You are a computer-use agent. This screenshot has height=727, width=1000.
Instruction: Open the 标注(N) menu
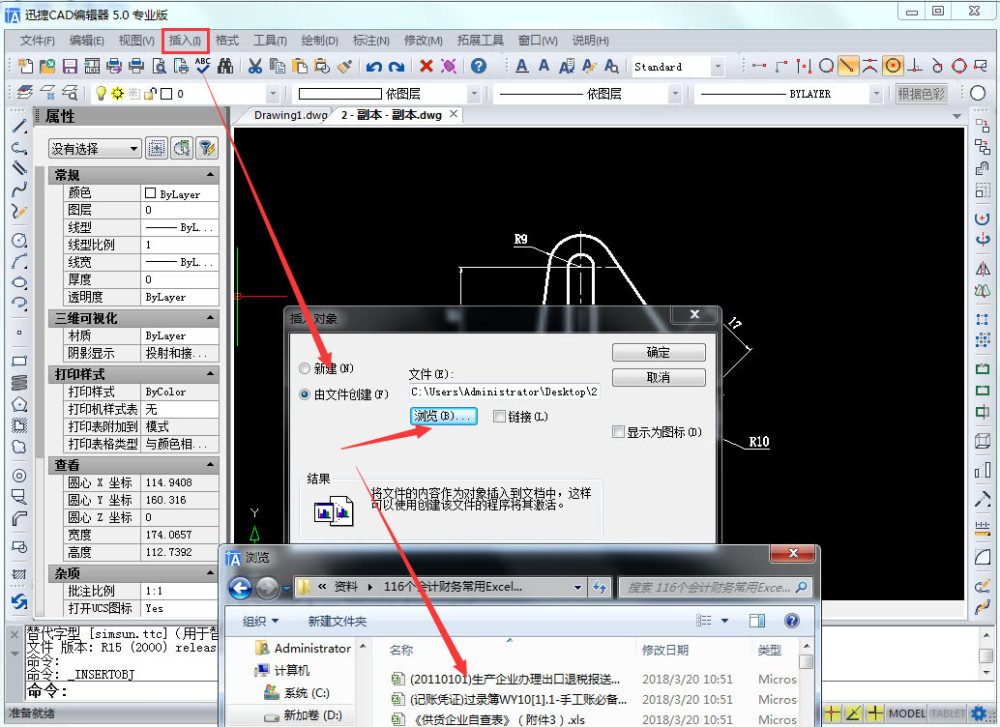click(371, 40)
